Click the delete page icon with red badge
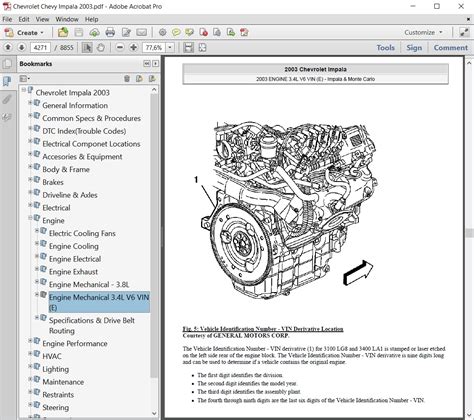Image resolution: width=474 pixels, height=420 pixels. tap(203, 32)
